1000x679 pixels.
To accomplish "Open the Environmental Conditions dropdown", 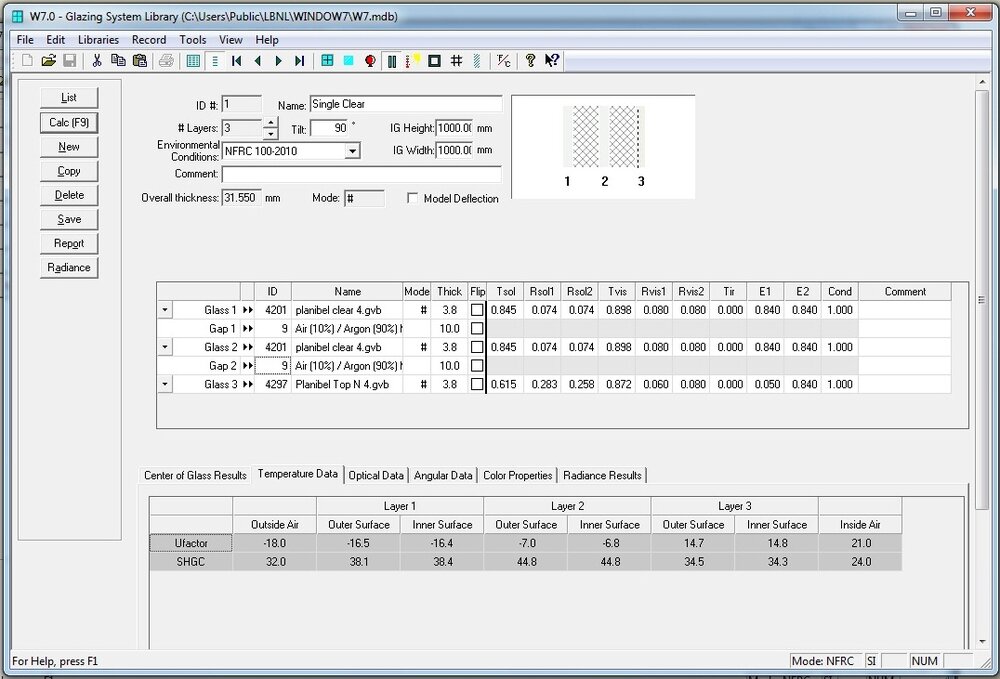I will pos(352,151).
